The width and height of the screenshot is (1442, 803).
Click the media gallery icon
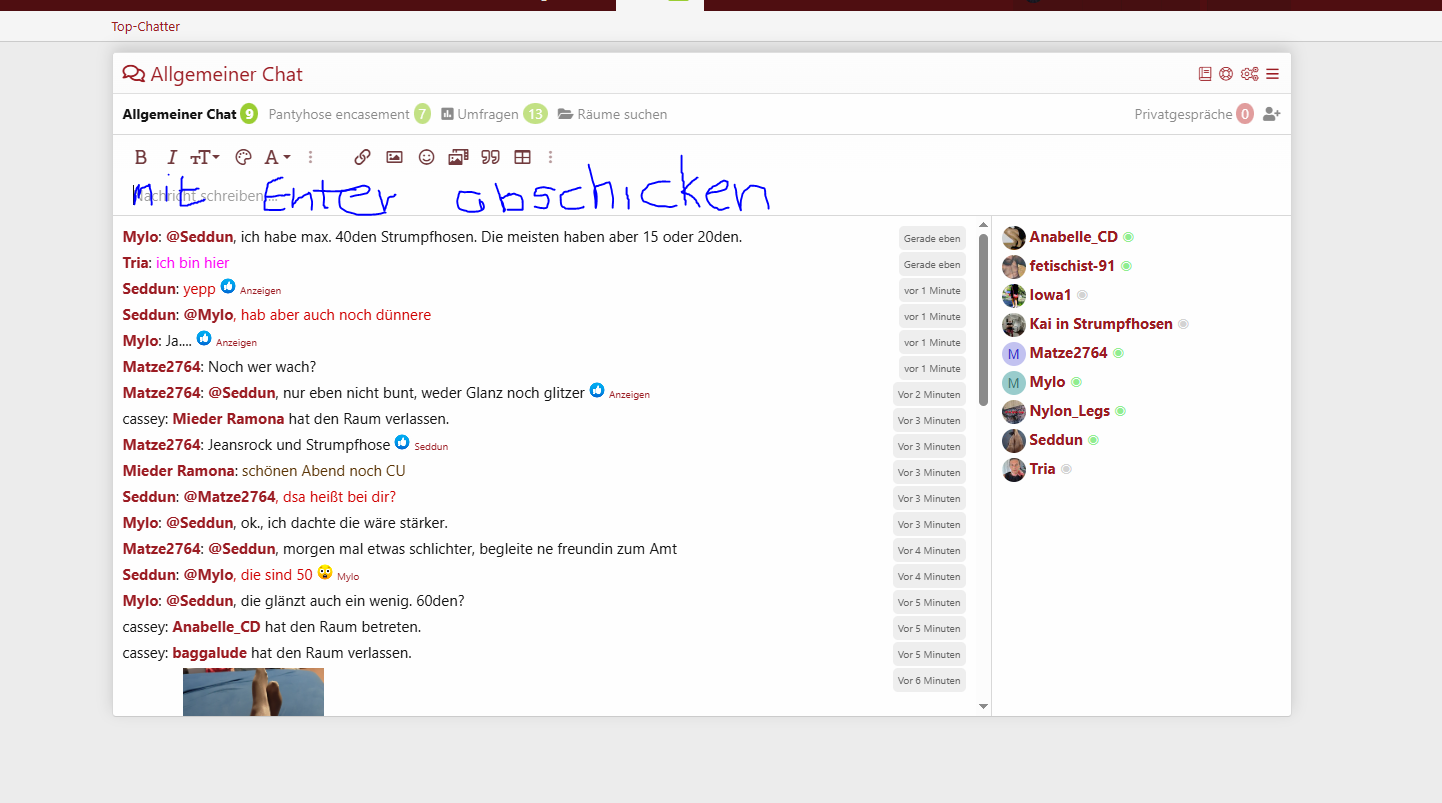[x=458, y=157]
